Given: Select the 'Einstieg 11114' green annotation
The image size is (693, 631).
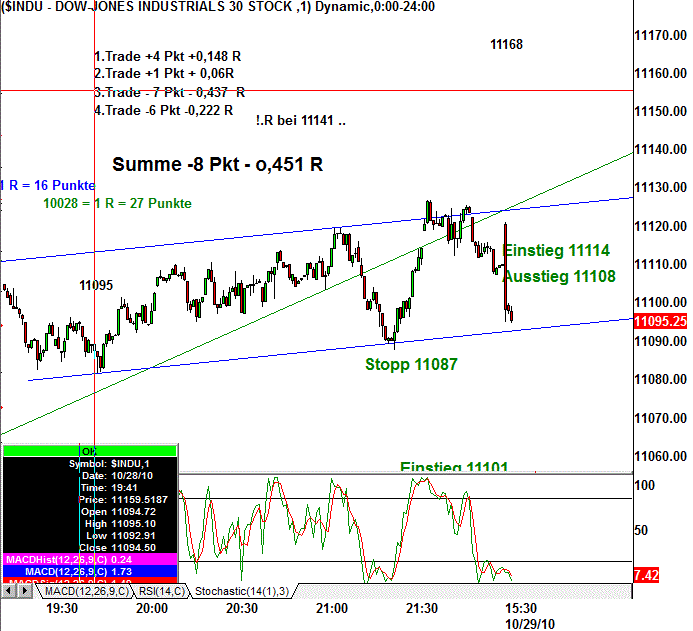Looking at the screenshot, I should (x=555, y=250).
